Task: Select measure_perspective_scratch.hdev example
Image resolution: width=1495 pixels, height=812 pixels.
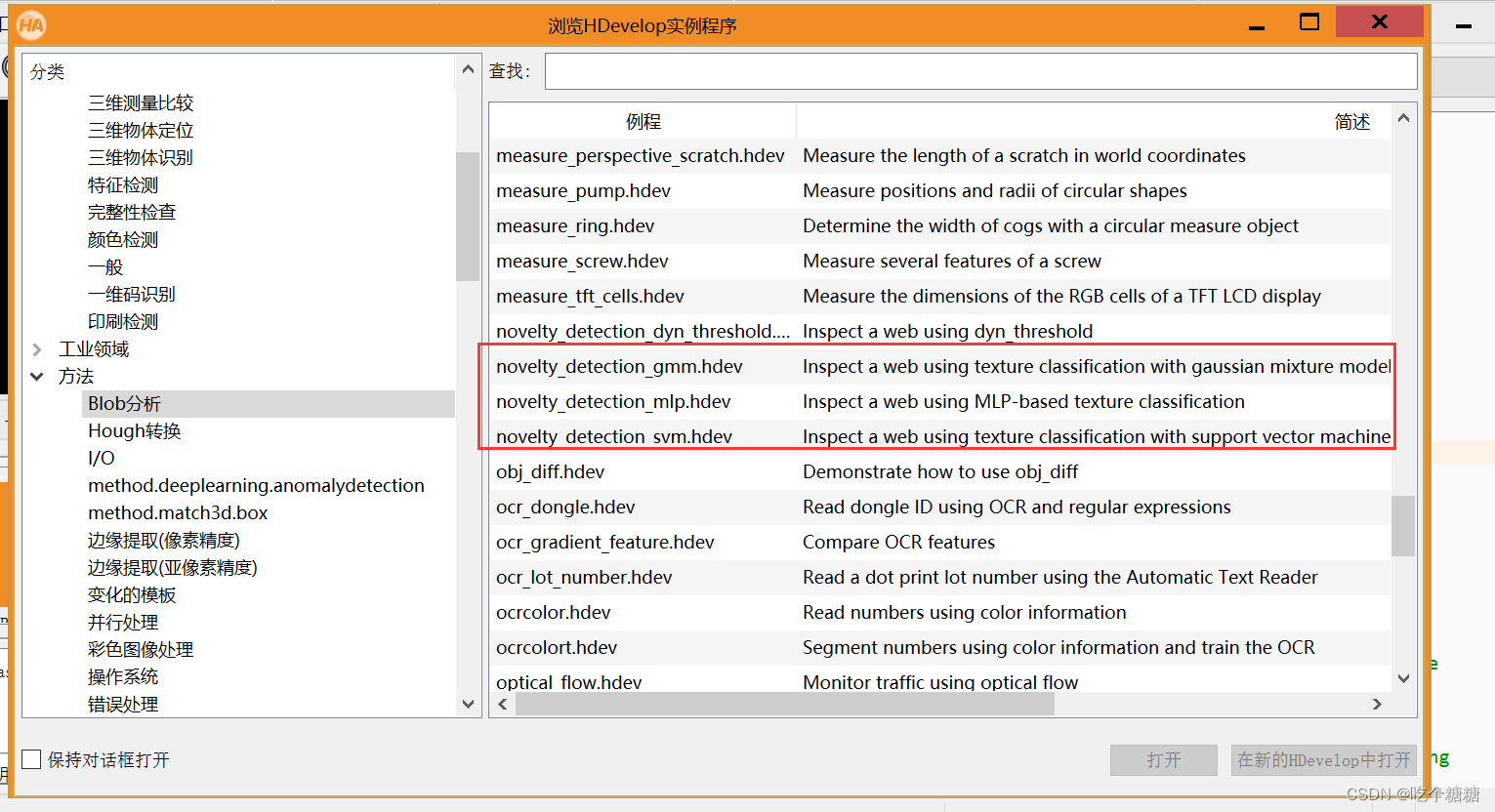Action: [x=641, y=156]
